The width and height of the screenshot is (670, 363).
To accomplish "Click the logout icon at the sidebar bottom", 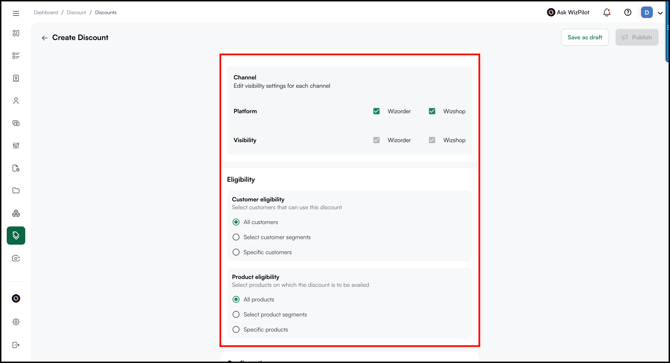I will 16,345.
